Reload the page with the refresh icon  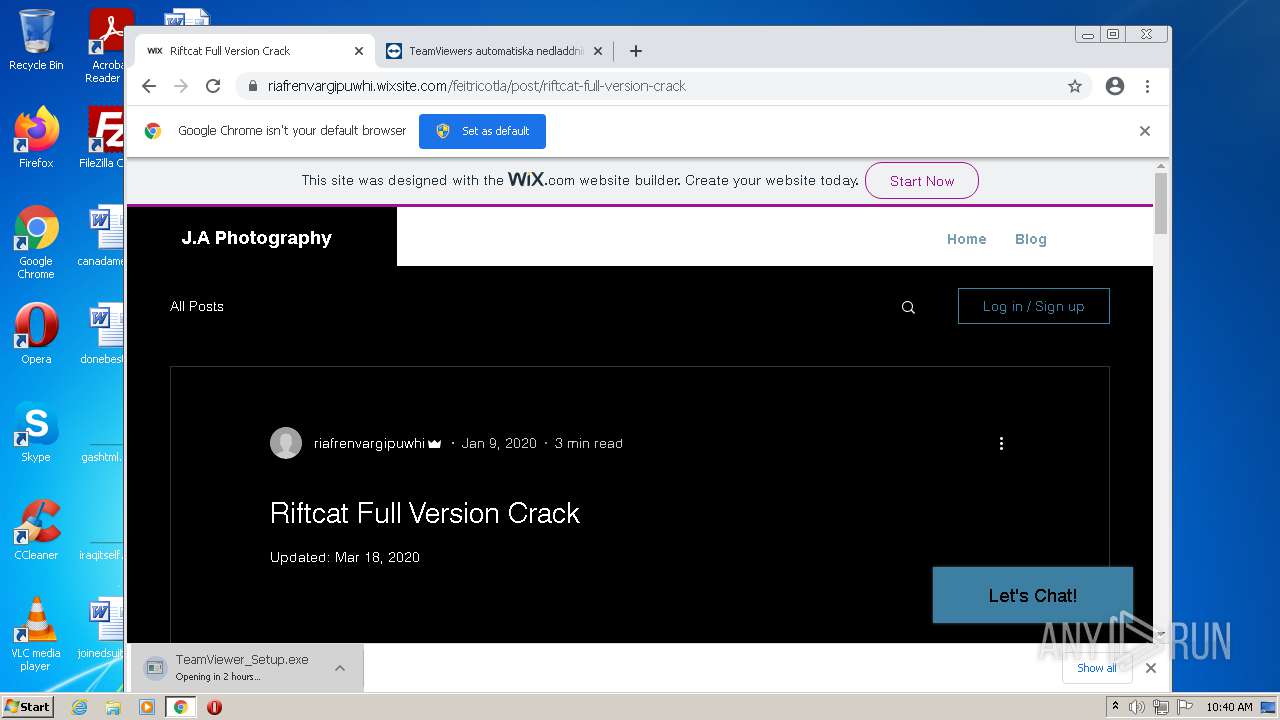coord(213,86)
